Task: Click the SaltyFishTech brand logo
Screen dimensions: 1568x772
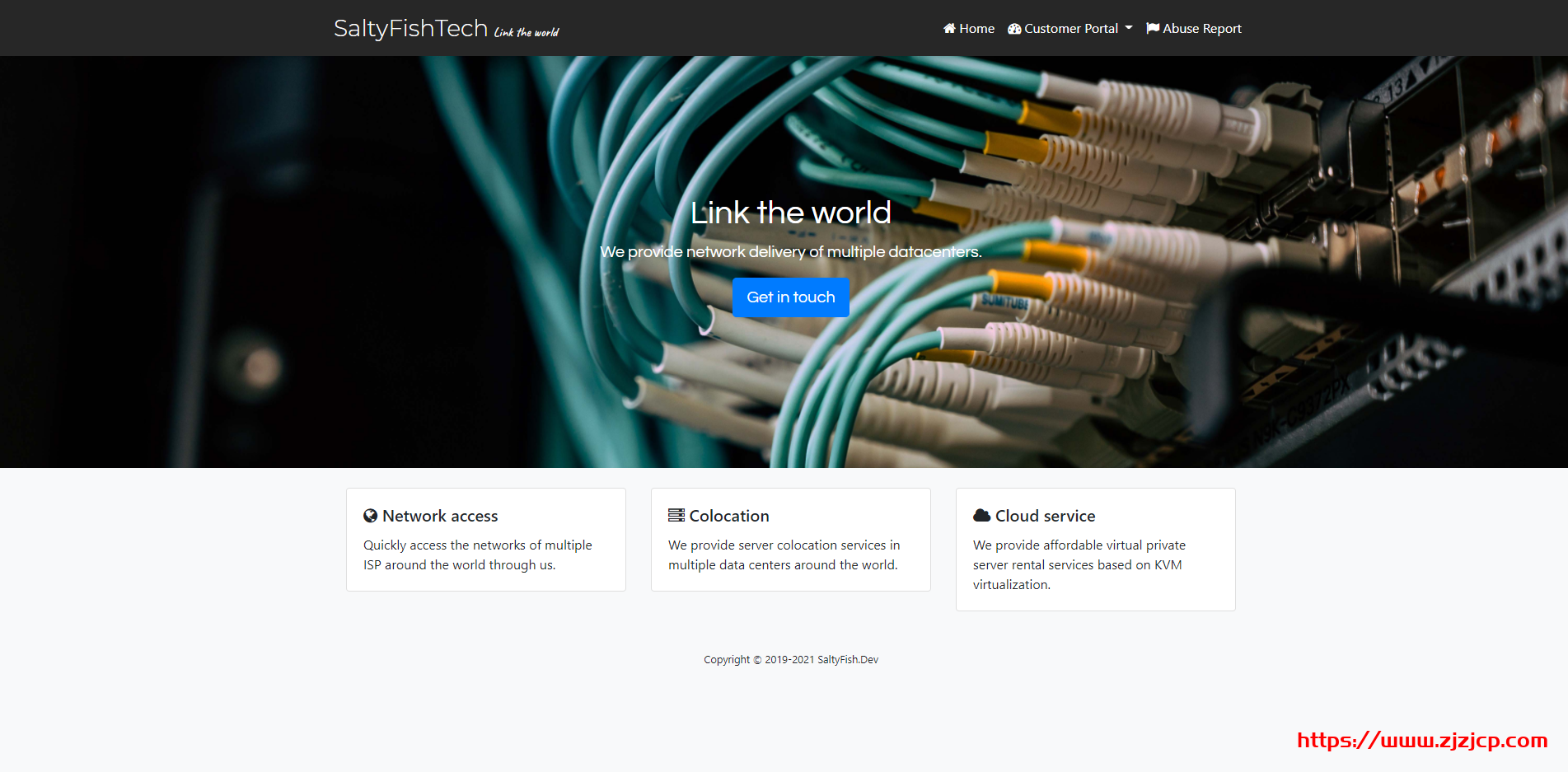Action: pyautogui.click(x=410, y=28)
